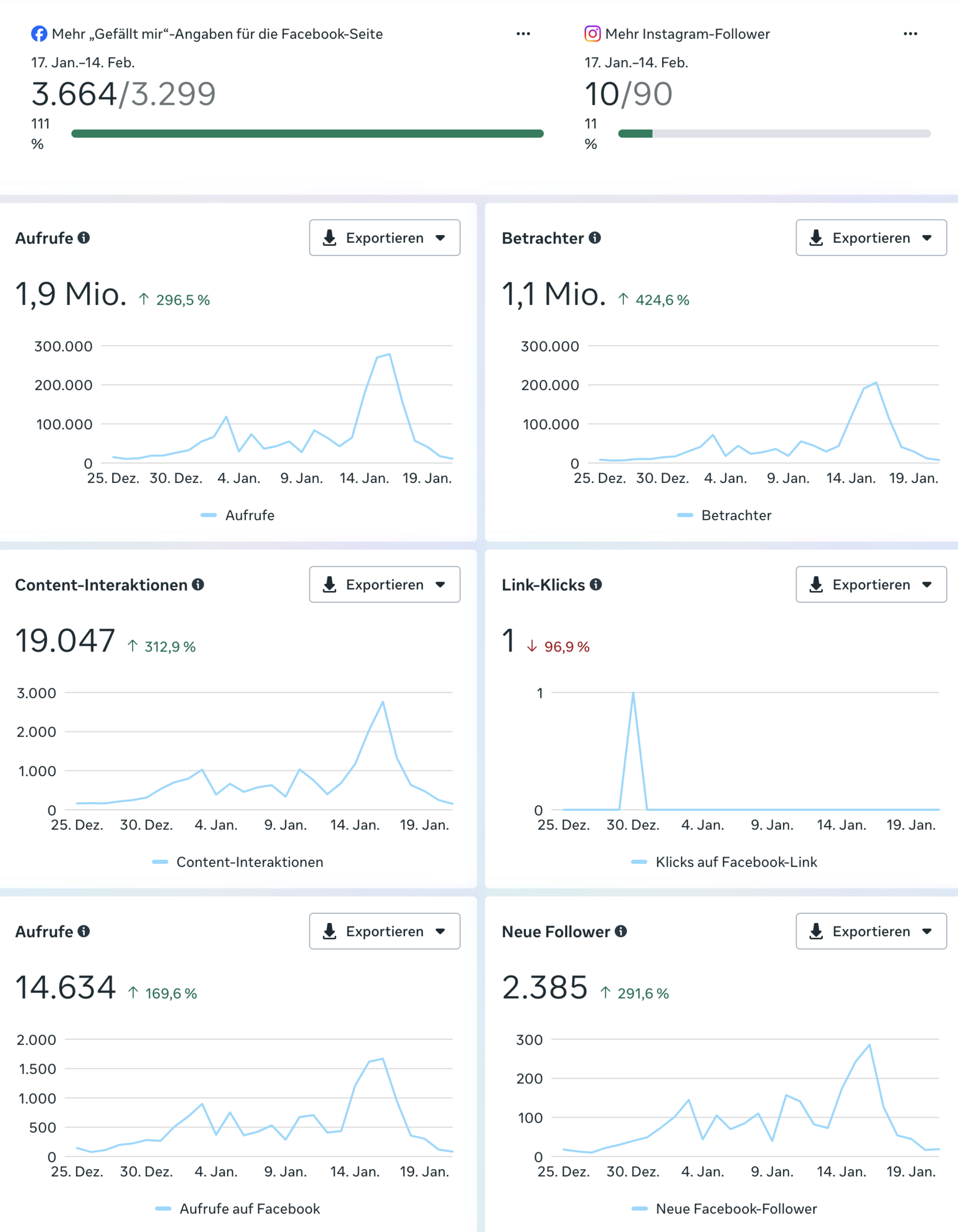Click the Link-Klicks spike on 30. Dez.
958x1232 pixels.
(x=633, y=694)
